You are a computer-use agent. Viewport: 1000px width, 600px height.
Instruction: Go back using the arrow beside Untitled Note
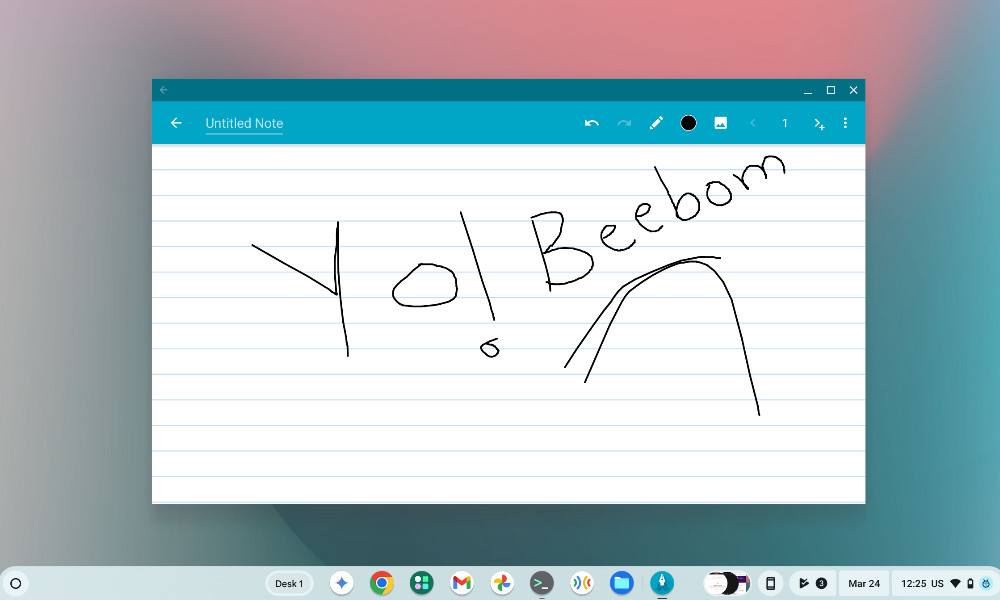pos(176,123)
